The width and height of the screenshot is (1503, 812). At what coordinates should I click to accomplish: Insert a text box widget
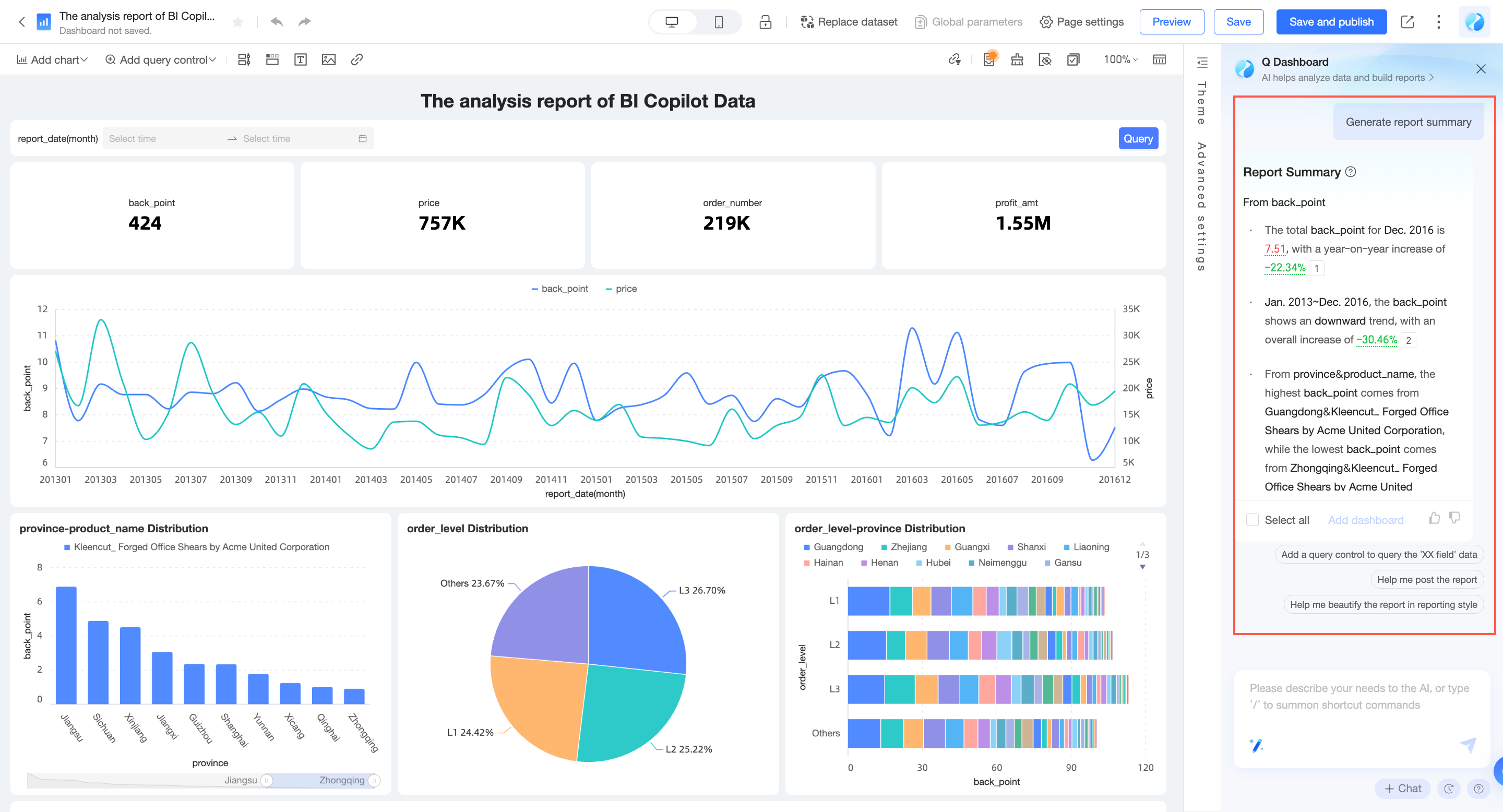click(301, 59)
